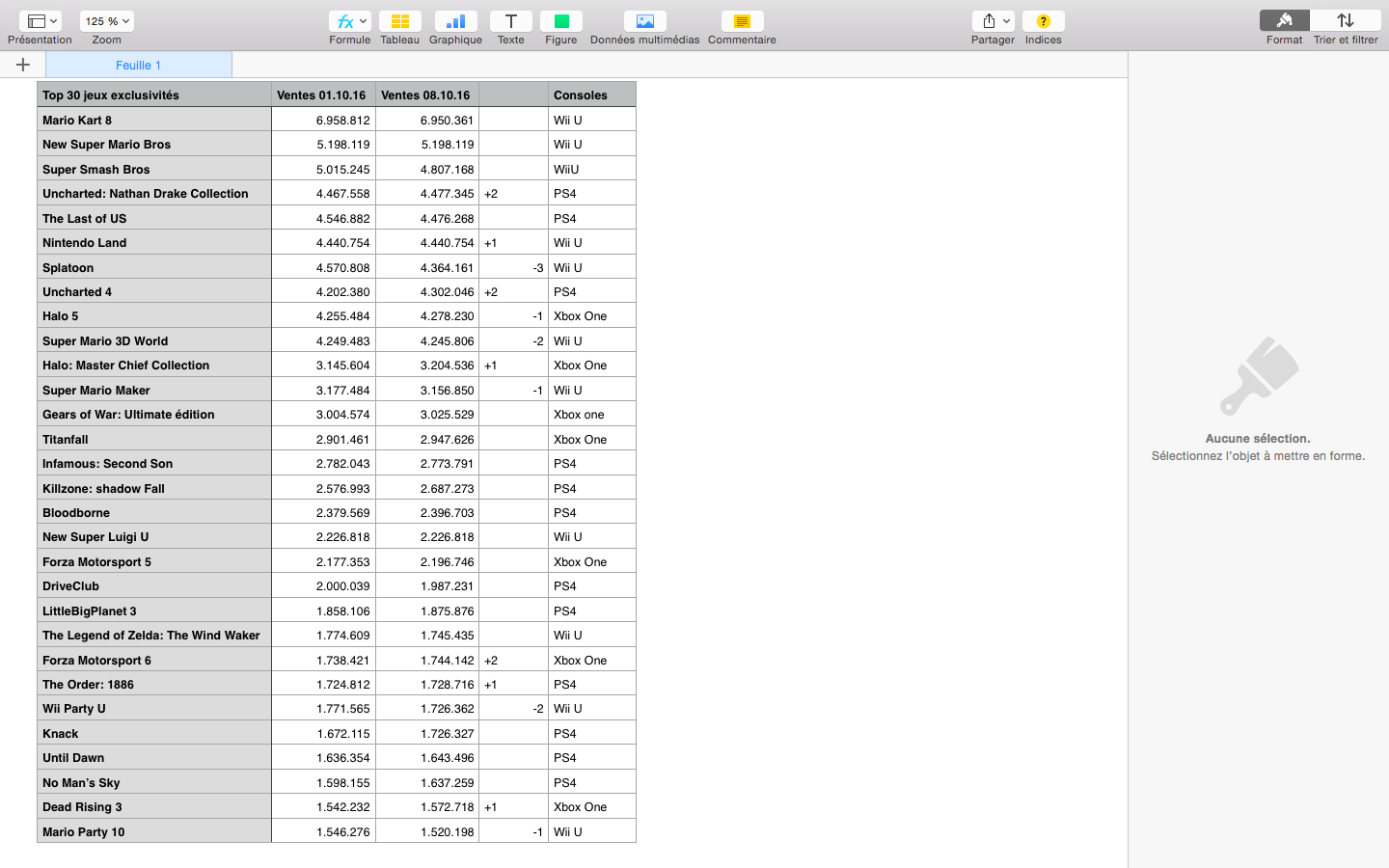Select the 1.520.198 sales cell
This screenshot has height=868, width=1389.
coord(427,831)
